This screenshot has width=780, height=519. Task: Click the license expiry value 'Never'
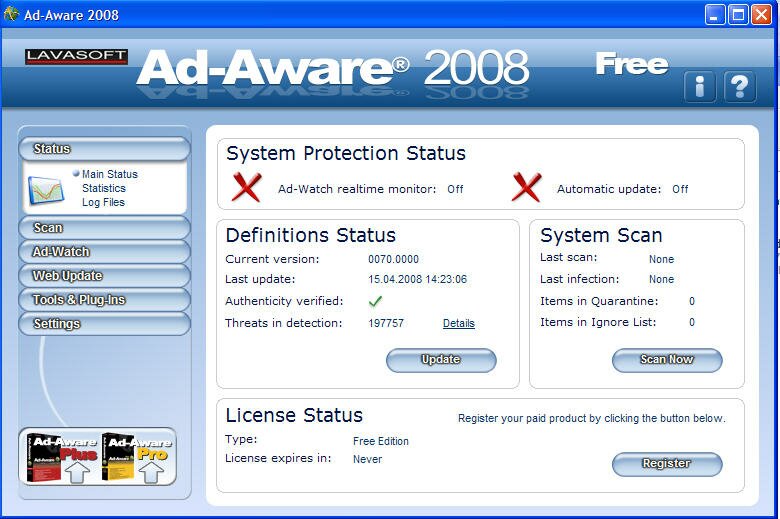point(368,459)
